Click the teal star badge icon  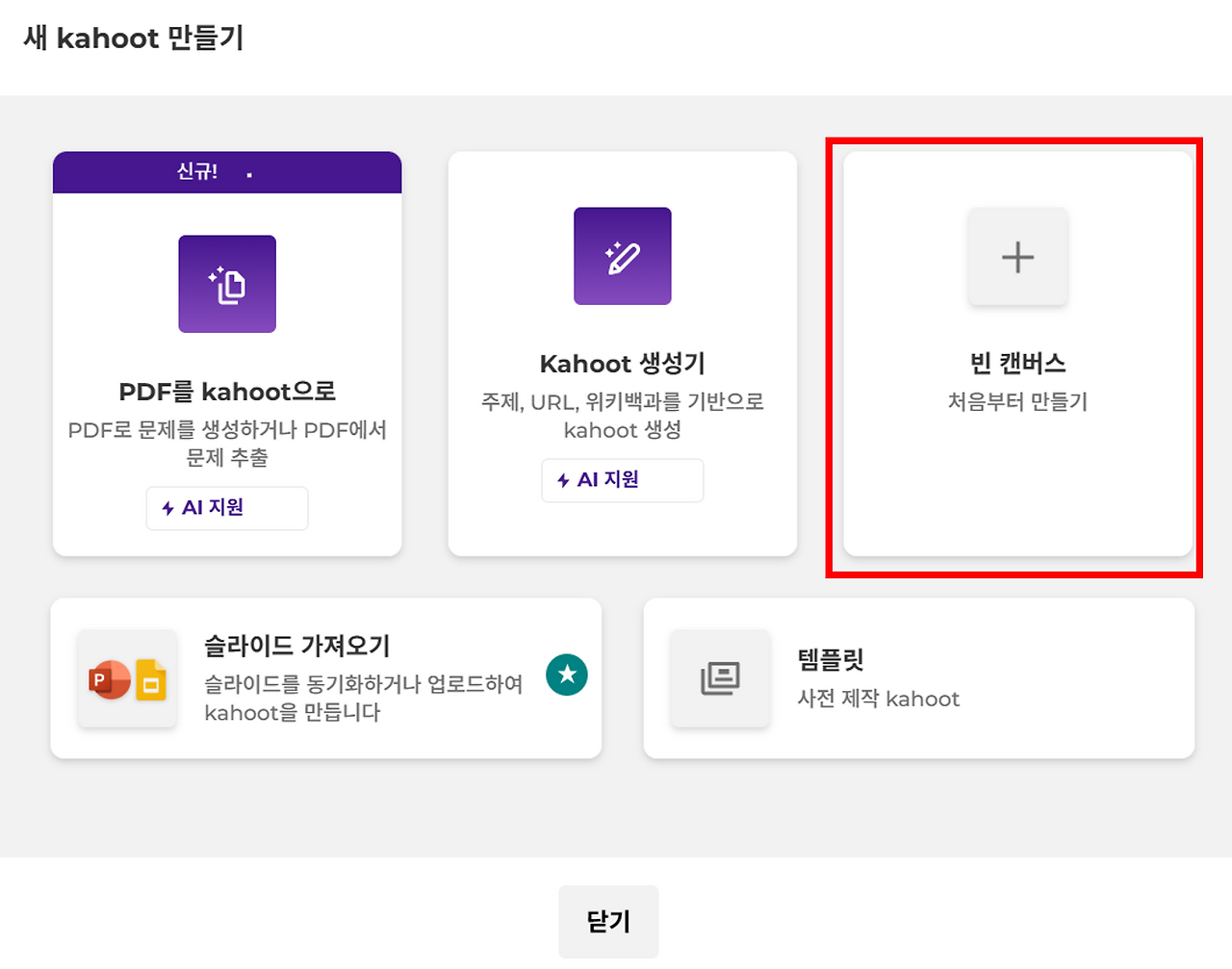pos(567,675)
